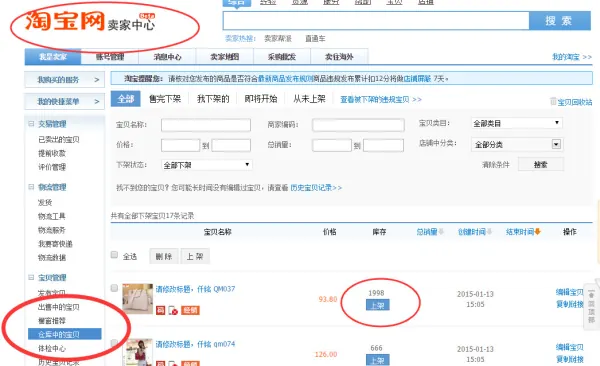Open the 出售中的宝贝 sidebar item

tap(59, 307)
